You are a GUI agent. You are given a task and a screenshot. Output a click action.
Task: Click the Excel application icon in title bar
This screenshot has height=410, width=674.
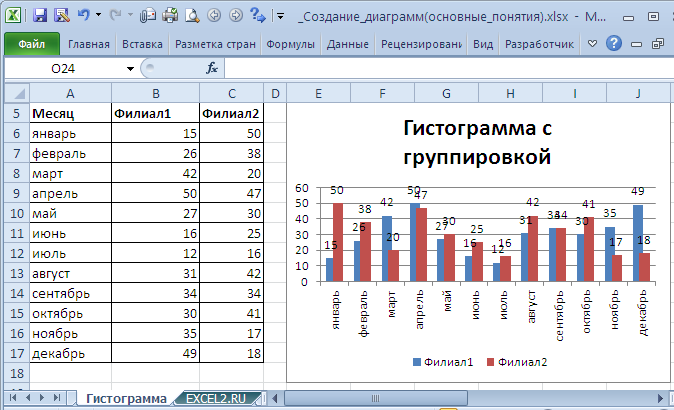coord(13,15)
